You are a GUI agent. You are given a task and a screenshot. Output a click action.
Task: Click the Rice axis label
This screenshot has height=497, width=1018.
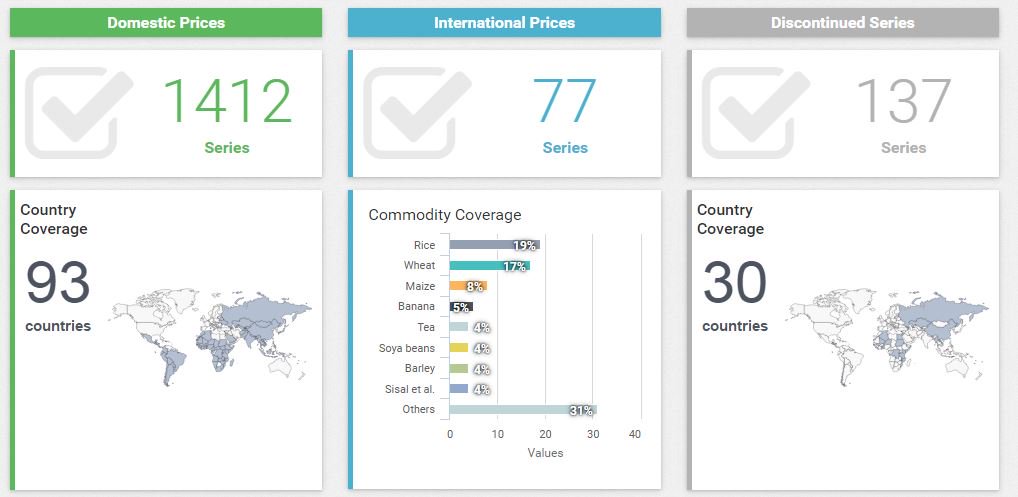(x=424, y=245)
